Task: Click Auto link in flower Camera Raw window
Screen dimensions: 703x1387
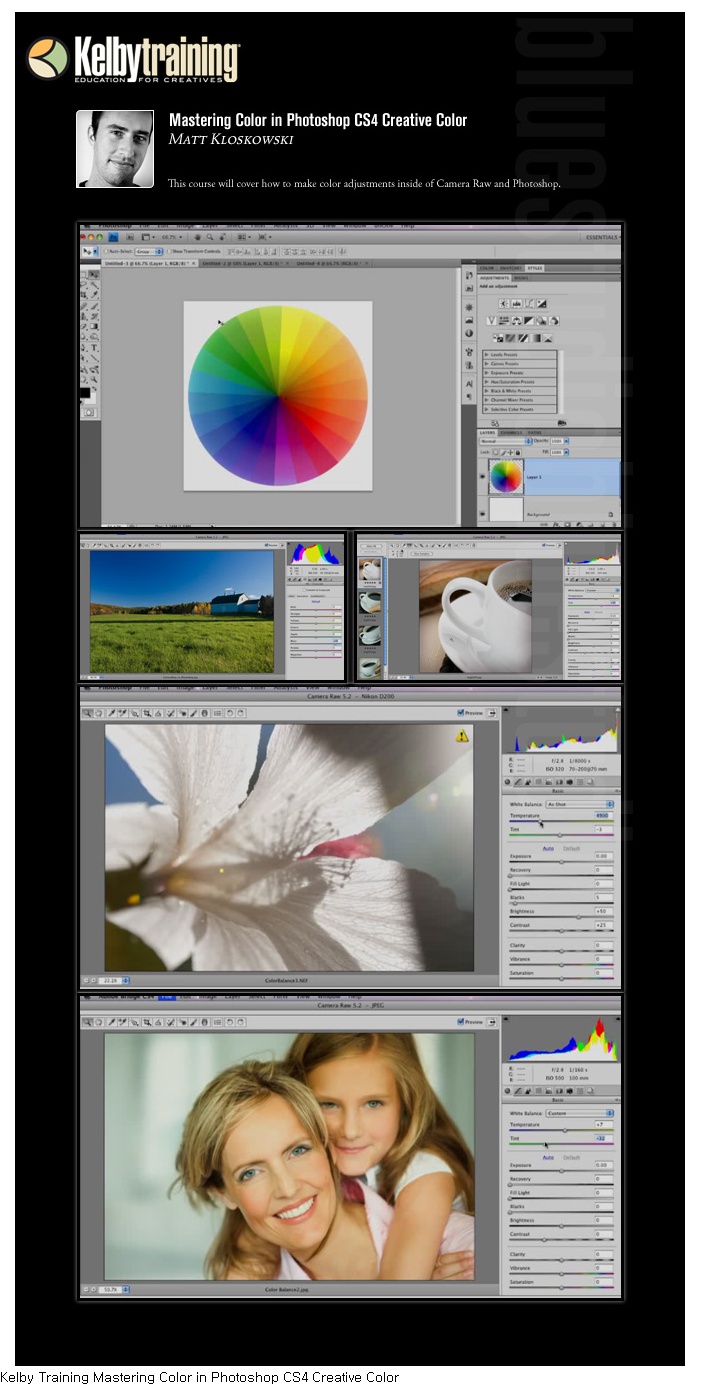Action: tap(547, 848)
